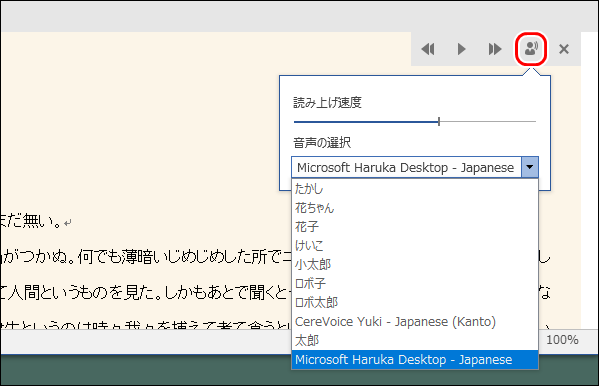Collapse the voice list using the dropdown arrow

(529, 167)
